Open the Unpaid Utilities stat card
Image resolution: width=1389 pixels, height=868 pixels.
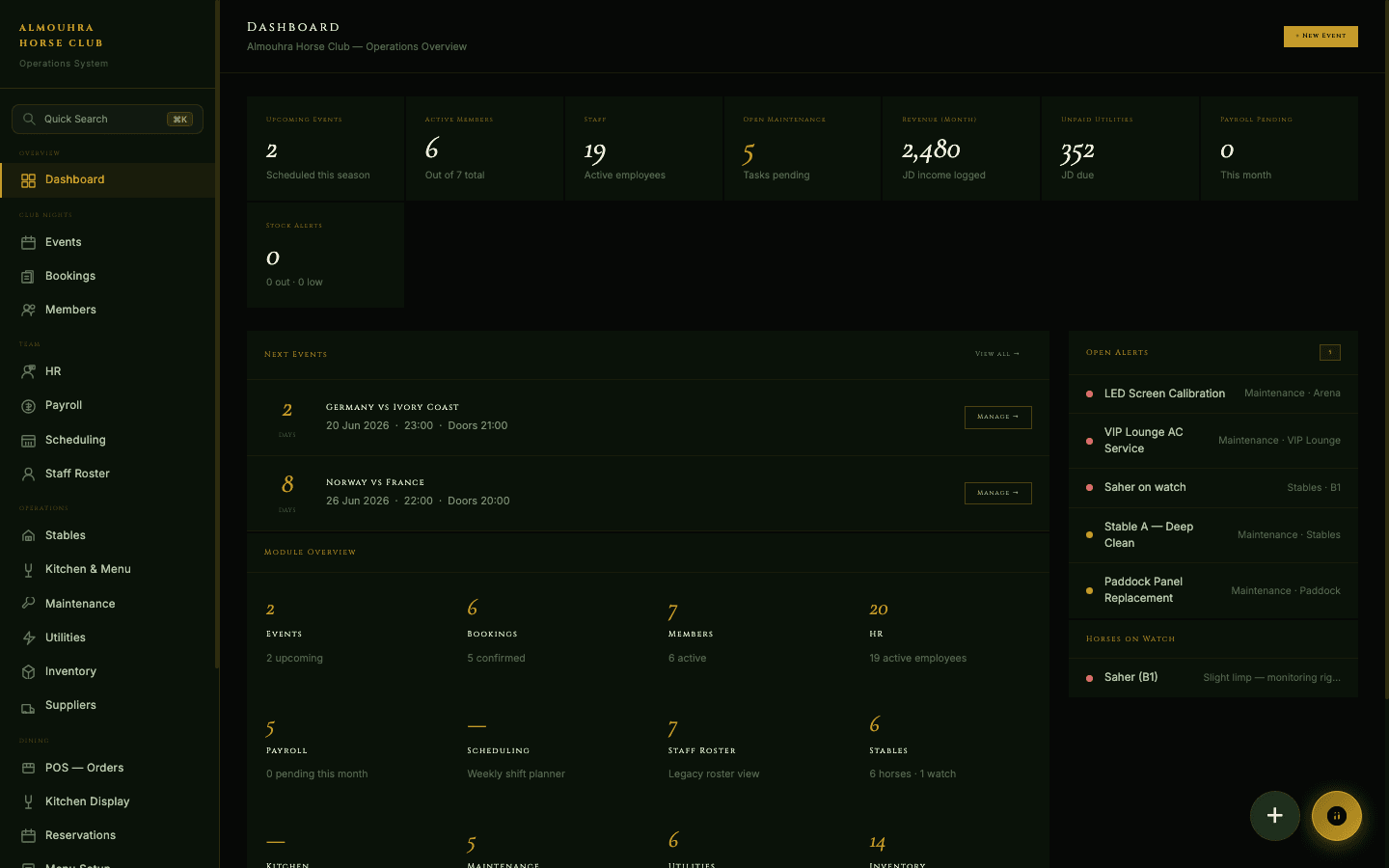tap(1121, 149)
